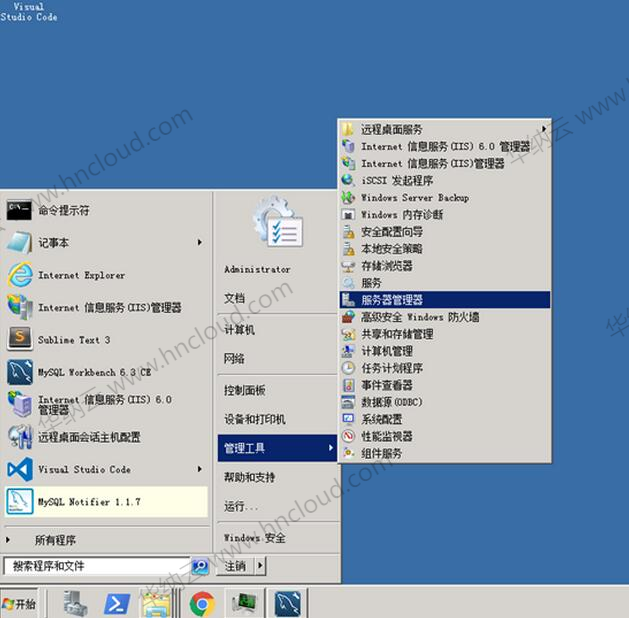The height and width of the screenshot is (618, 629).
Task: Click the 服务 gear icon
Action: (x=348, y=283)
